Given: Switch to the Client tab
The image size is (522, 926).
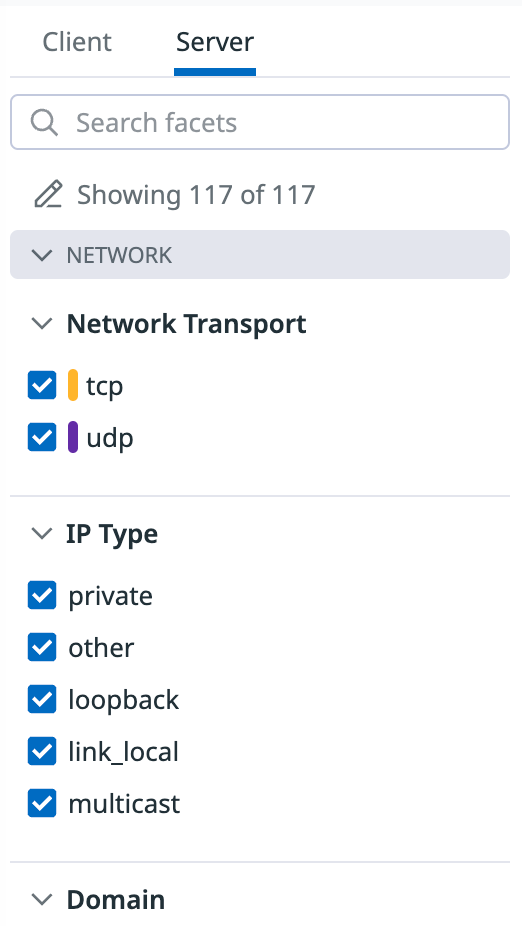Looking at the screenshot, I should click(x=77, y=42).
